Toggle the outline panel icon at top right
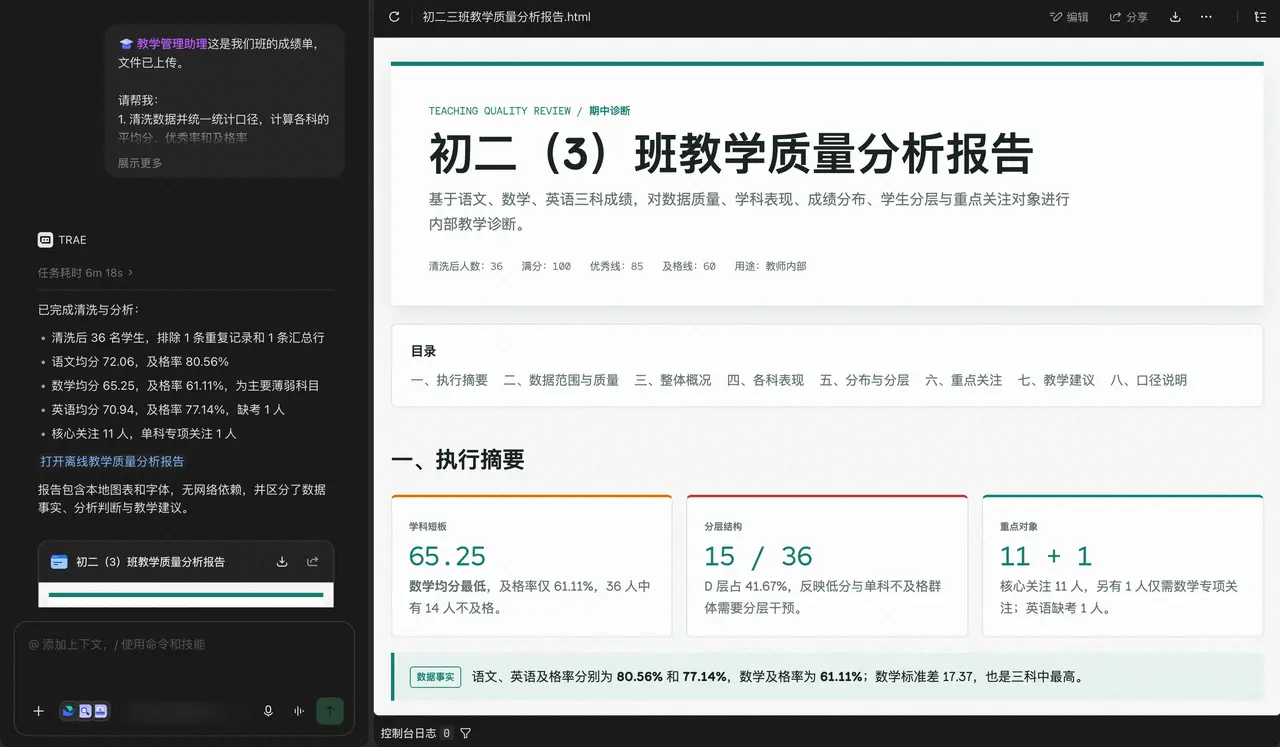This screenshot has height=747, width=1280. pyautogui.click(x=1259, y=17)
